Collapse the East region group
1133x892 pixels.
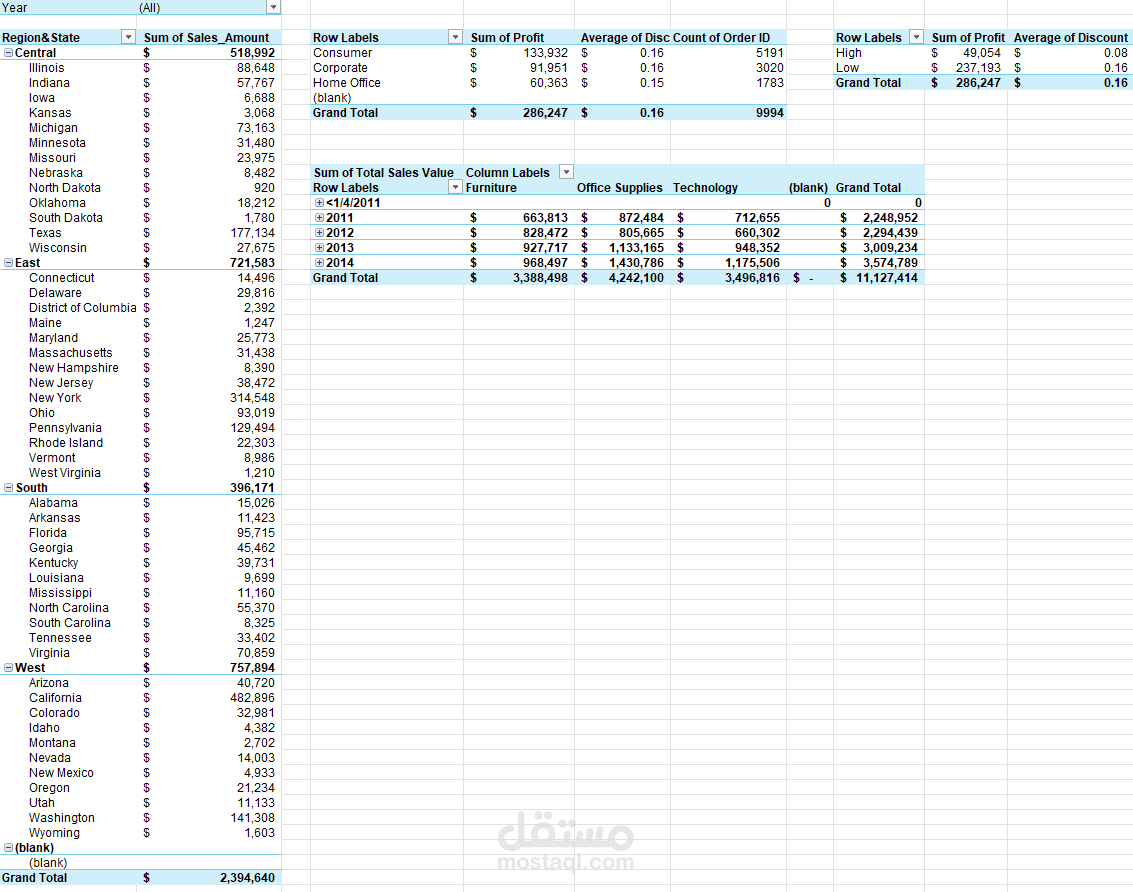tap(9, 263)
